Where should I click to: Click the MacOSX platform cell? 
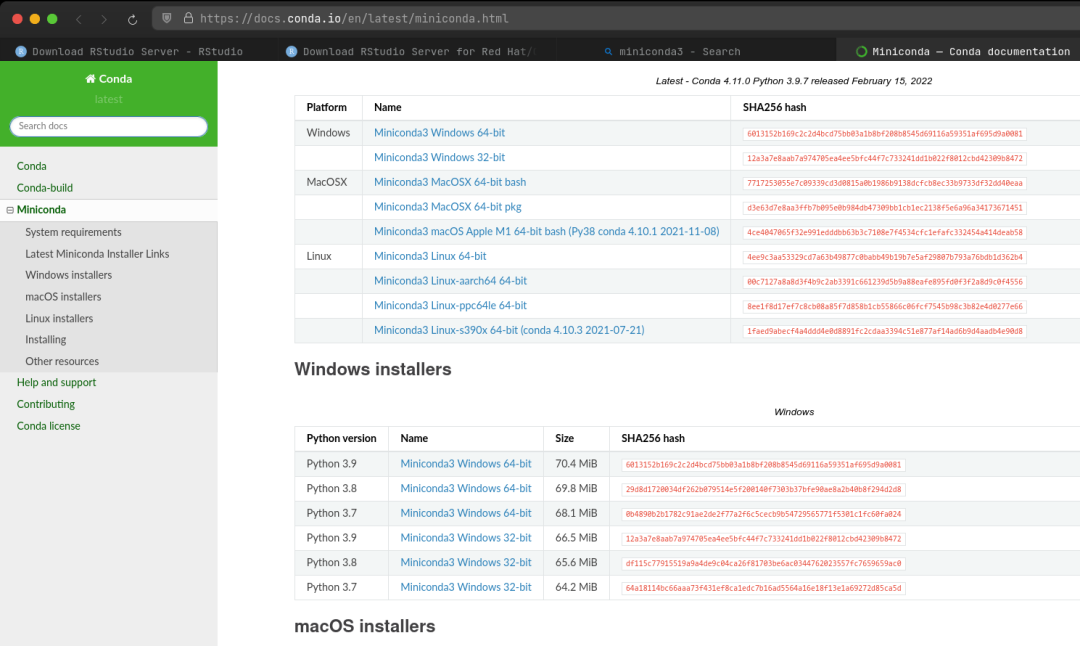tap(327, 183)
